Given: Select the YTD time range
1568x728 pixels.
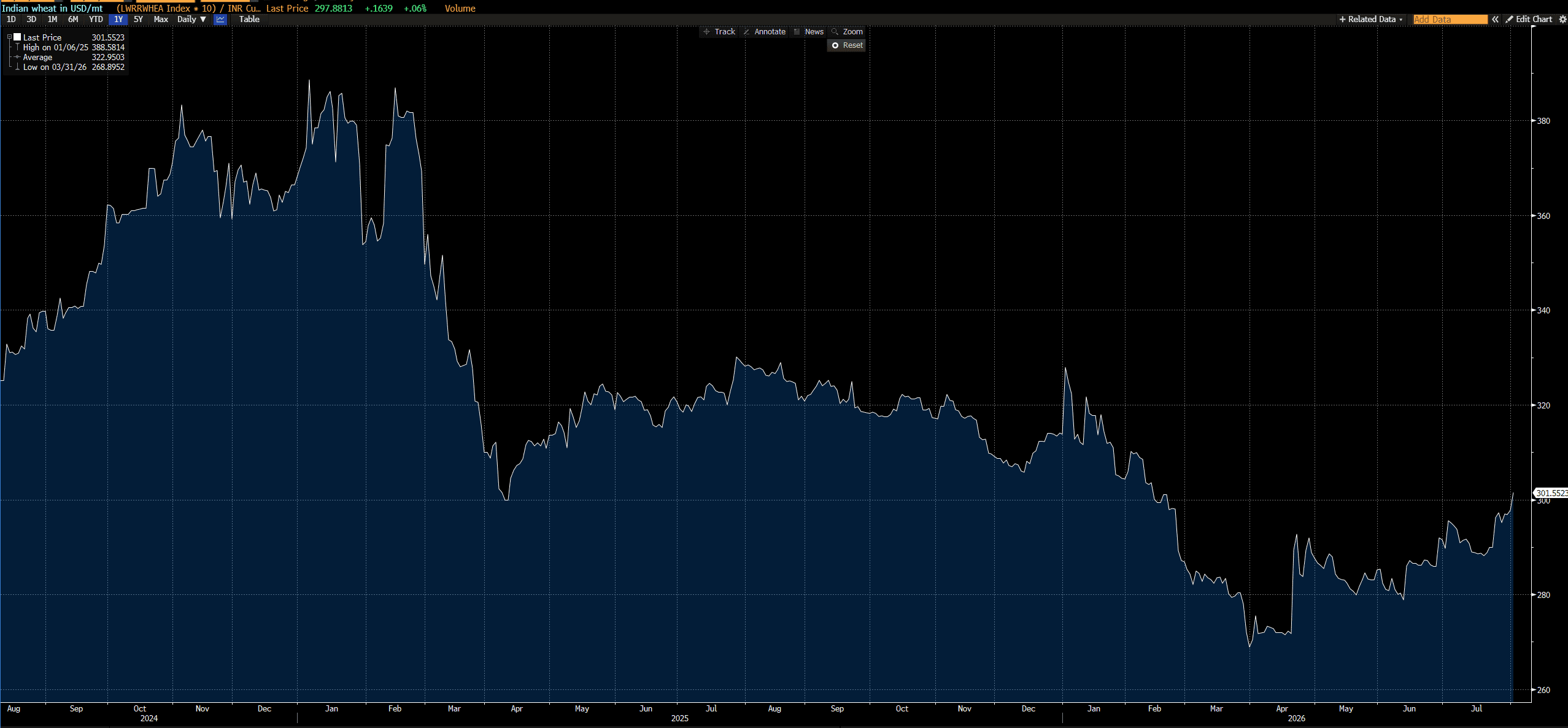Looking at the screenshot, I should pyautogui.click(x=96, y=20).
